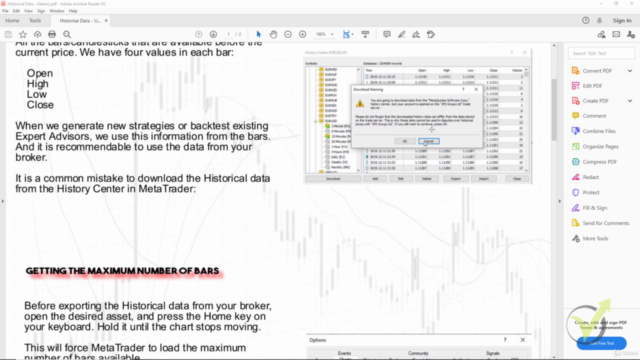
Task: Close the Historical Data document tab
Action: 106,20
